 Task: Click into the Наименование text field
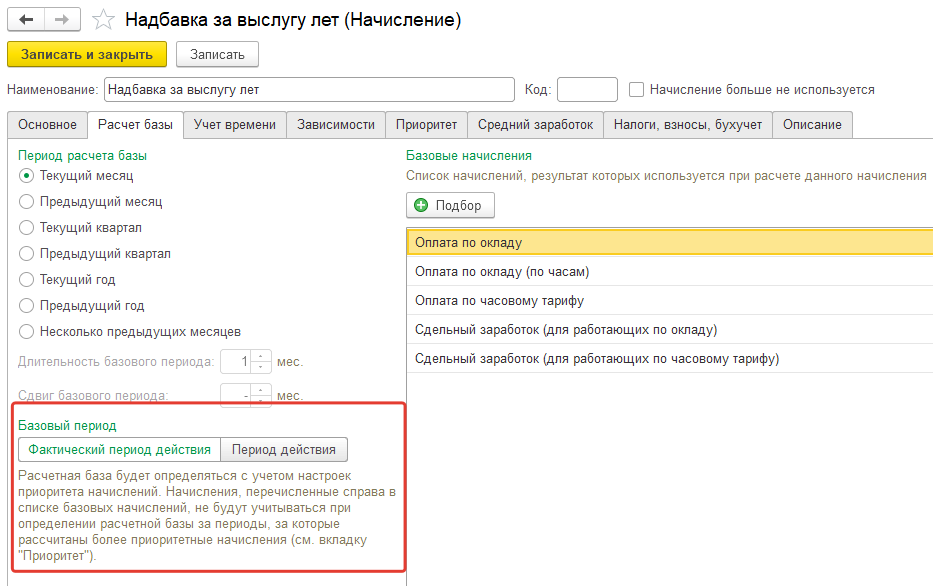(309, 90)
